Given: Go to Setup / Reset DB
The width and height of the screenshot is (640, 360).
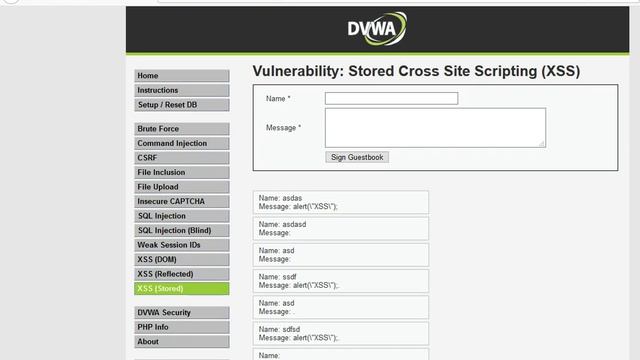Looking at the screenshot, I should click(x=182, y=105).
